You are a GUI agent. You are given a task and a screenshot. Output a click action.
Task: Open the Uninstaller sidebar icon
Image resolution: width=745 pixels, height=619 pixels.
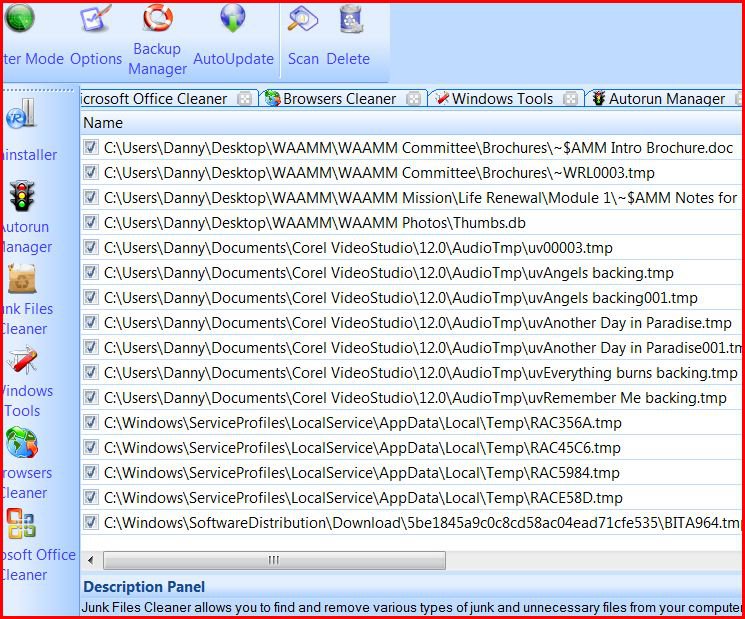(x=21, y=114)
